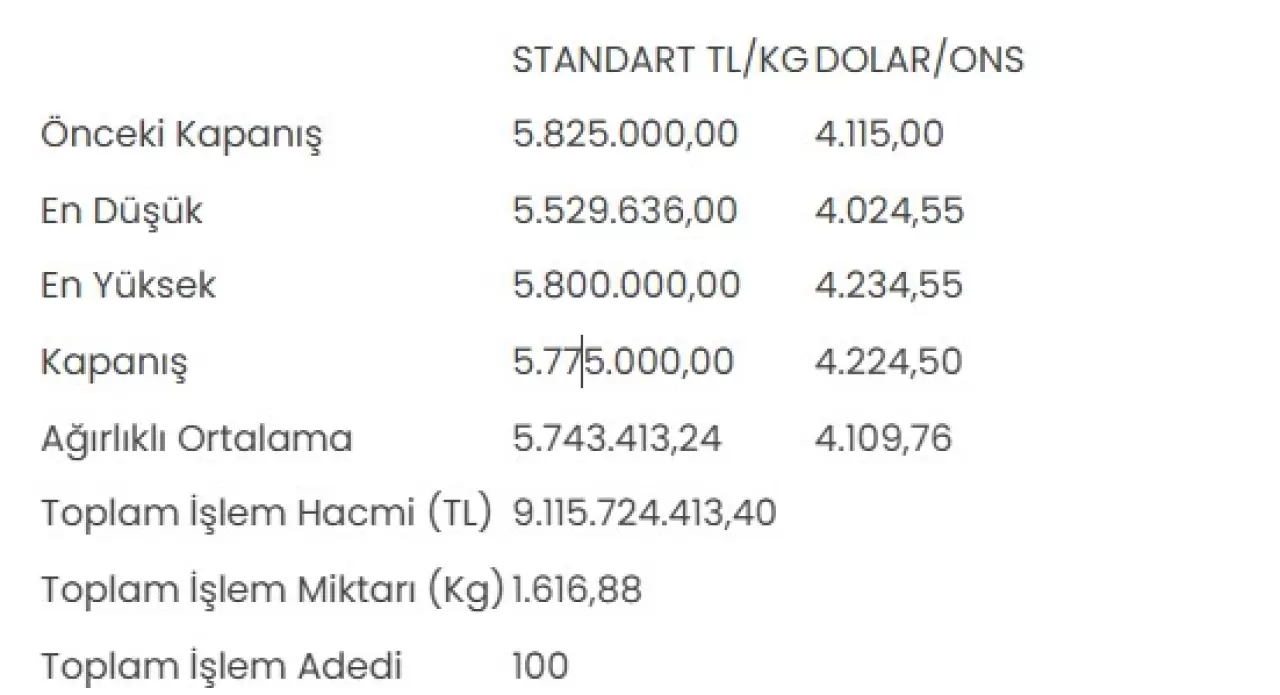Select the Önceki Kapanış row label
The image size is (1280, 695).
pos(181,135)
